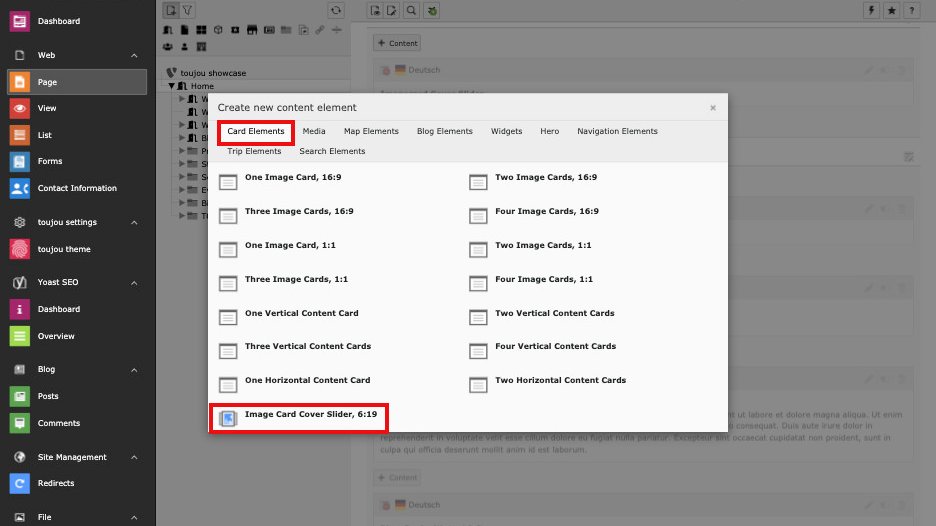Click the View module eye icon

(x=20, y=108)
